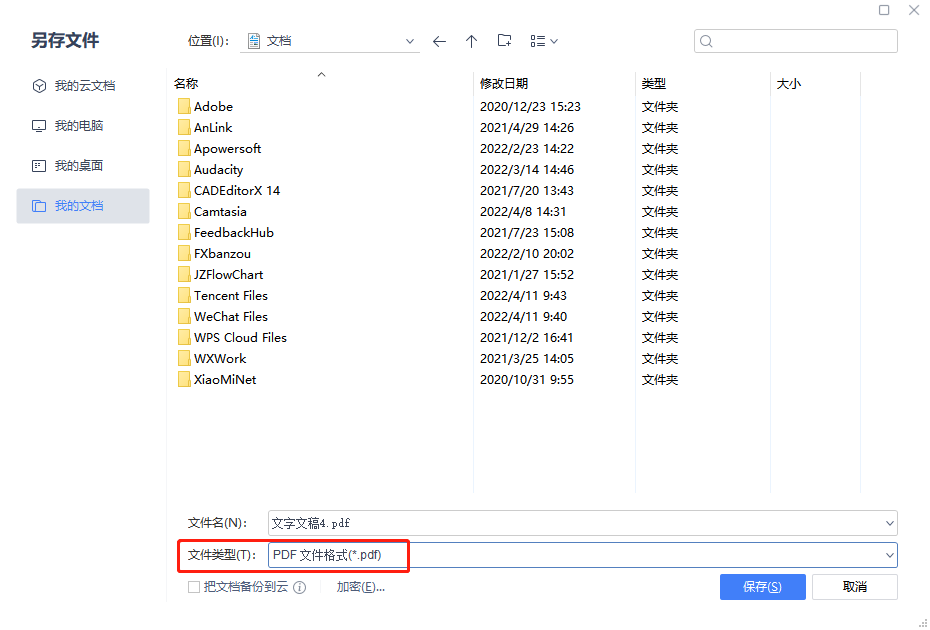The height and width of the screenshot is (630, 930).
Task: Click the My Desktop icon
Action: 39,166
